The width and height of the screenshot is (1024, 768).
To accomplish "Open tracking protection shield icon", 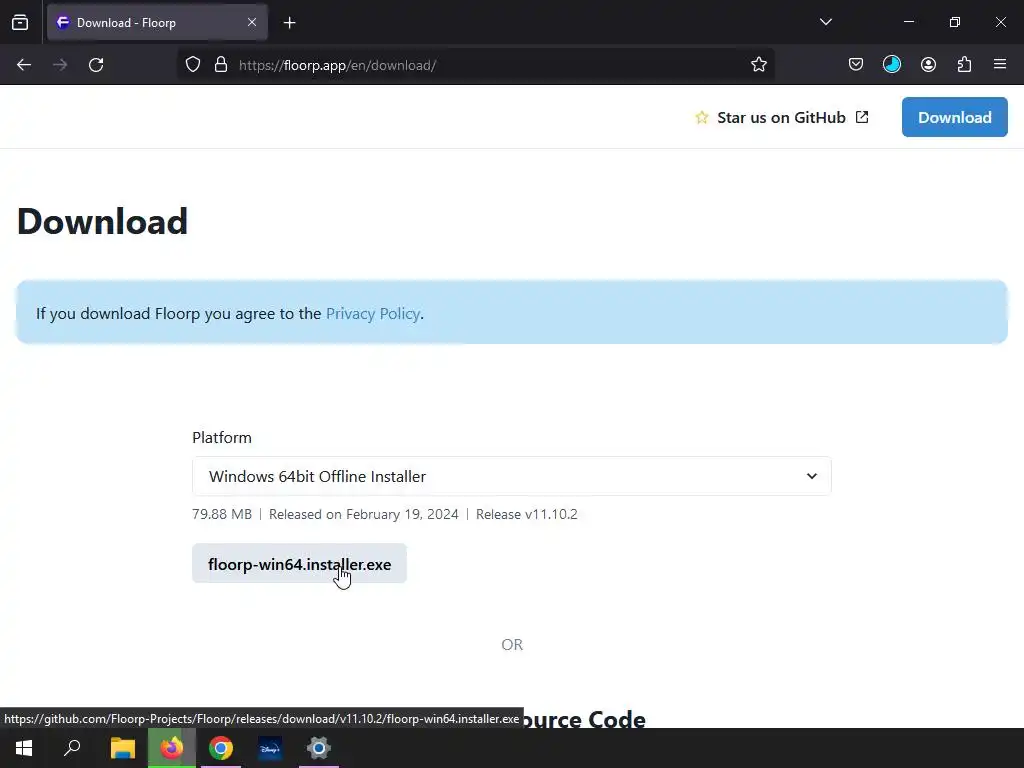I will tap(193, 65).
